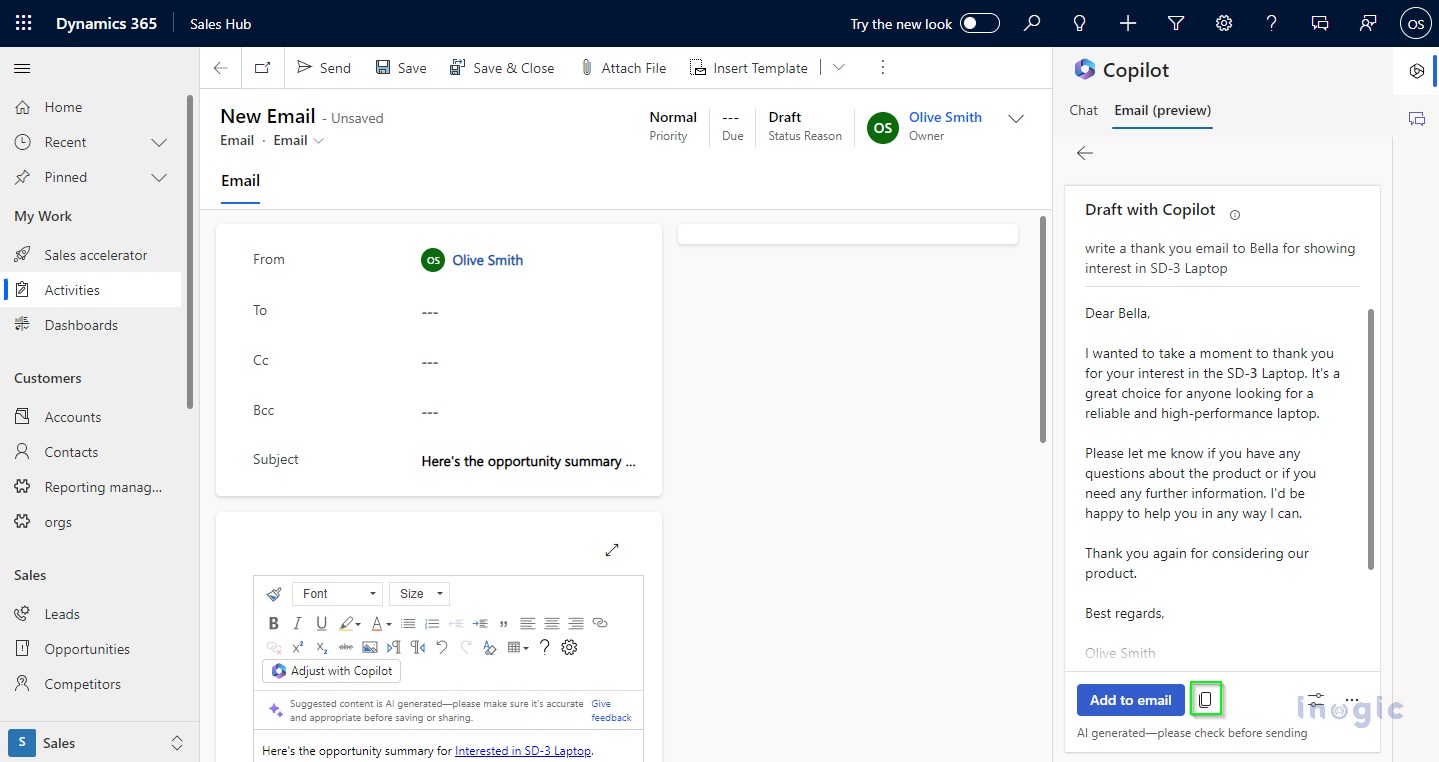Center align the email text
Screen dimensions: 1439x762
point(551,623)
